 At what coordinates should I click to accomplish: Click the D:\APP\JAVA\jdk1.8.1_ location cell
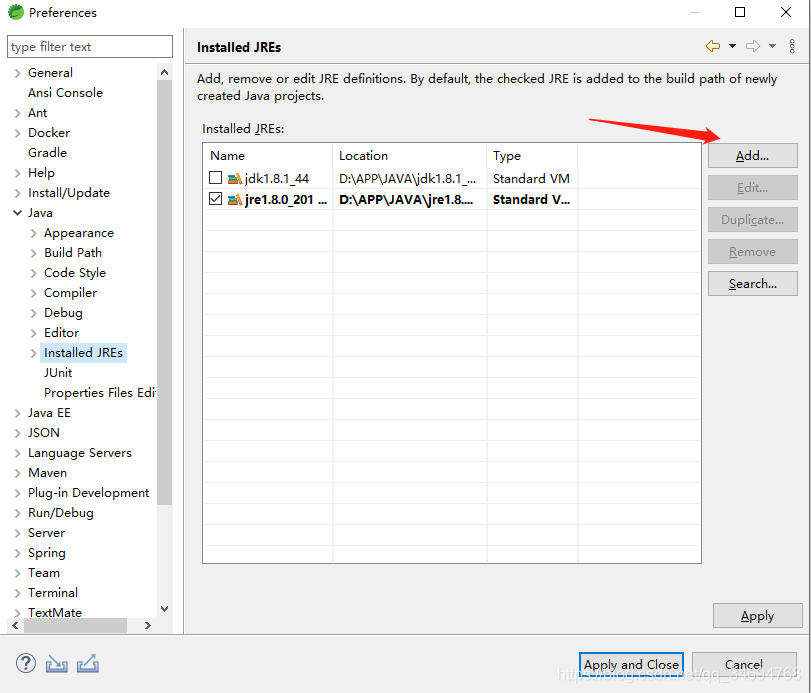408,178
